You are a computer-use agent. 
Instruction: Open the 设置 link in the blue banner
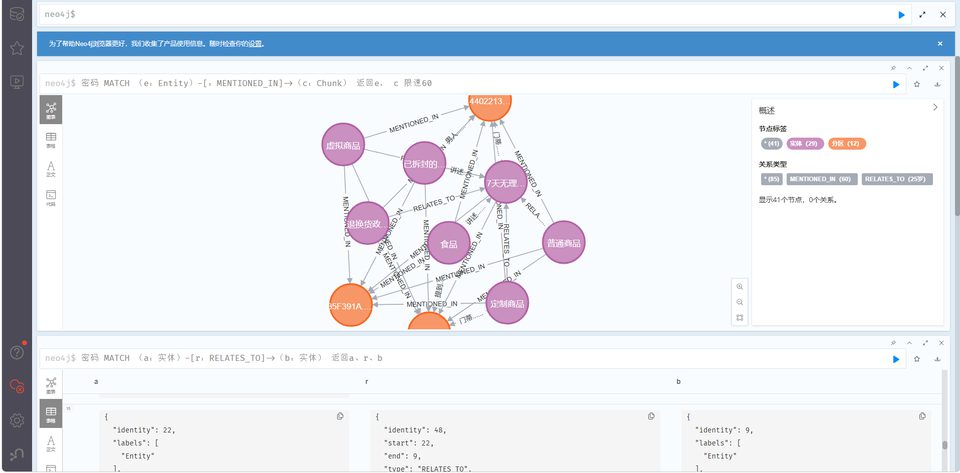pos(255,44)
